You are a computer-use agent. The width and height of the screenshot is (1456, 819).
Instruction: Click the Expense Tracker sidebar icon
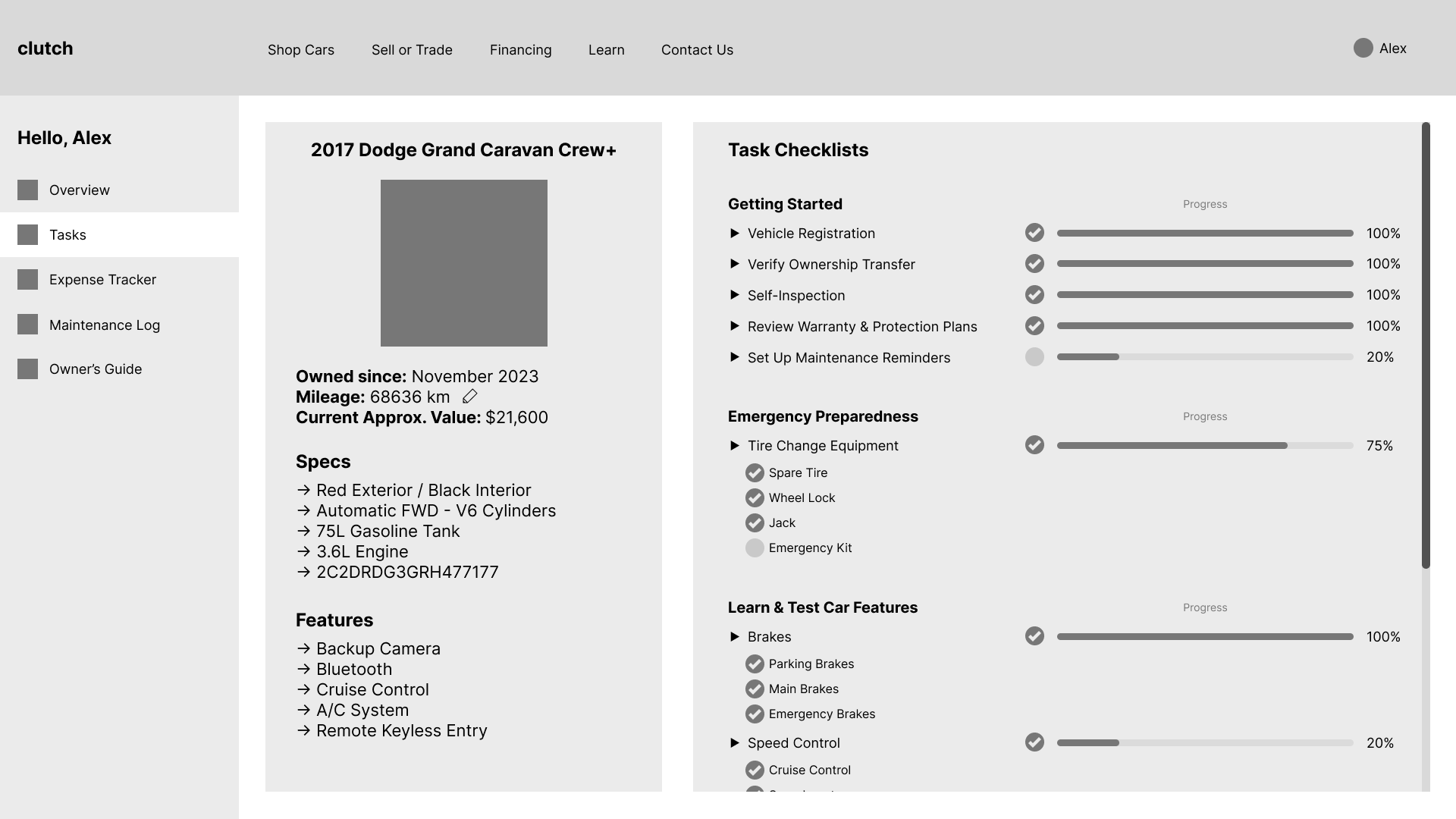28,280
